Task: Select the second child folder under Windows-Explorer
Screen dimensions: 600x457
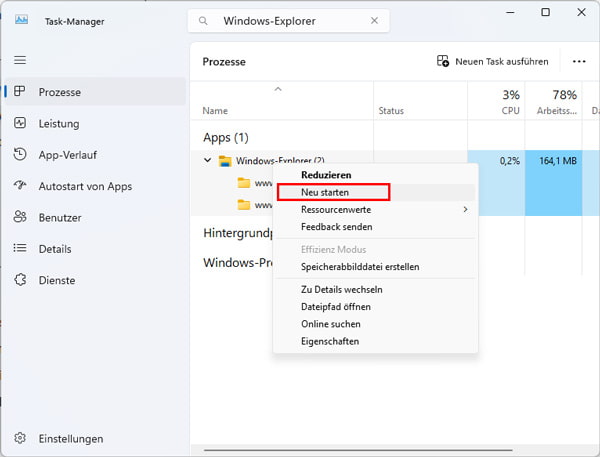Action: (x=244, y=205)
